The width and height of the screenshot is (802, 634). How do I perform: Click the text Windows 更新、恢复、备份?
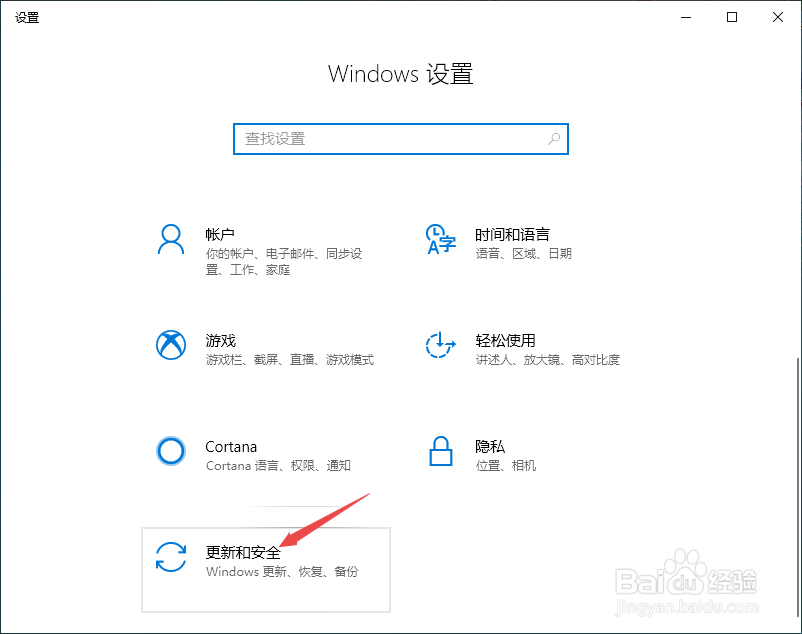282,572
